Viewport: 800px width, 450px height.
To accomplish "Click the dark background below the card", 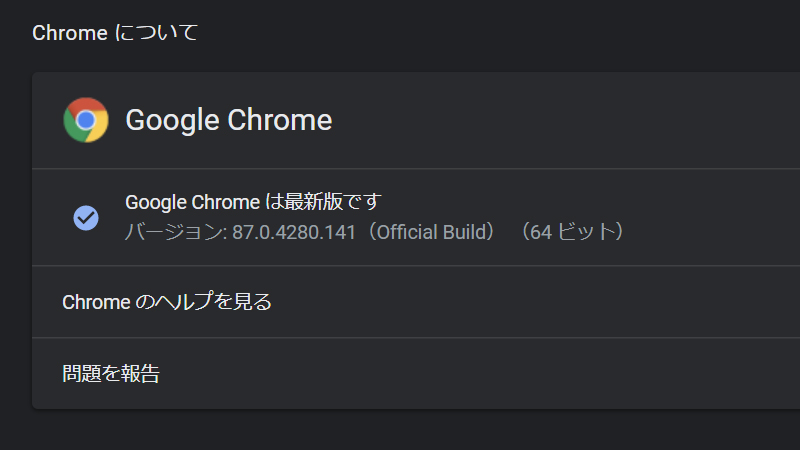I will click(x=400, y=430).
